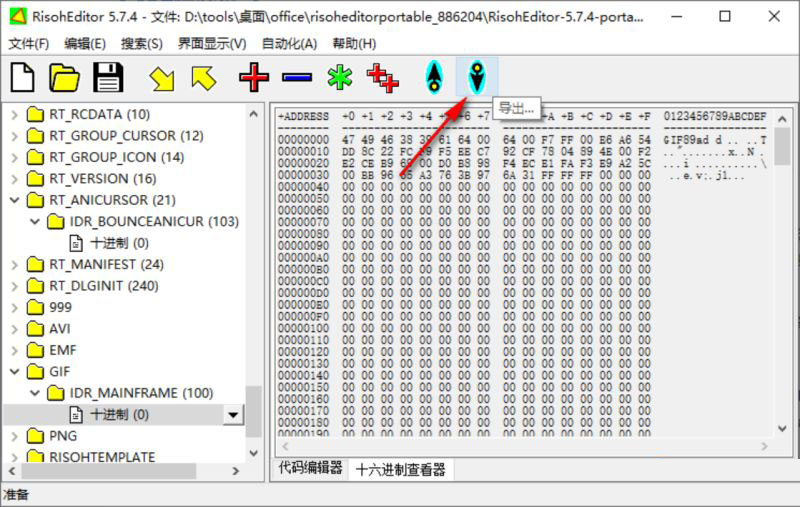Expand the RT_VERSION (16) node

click(x=15, y=179)
